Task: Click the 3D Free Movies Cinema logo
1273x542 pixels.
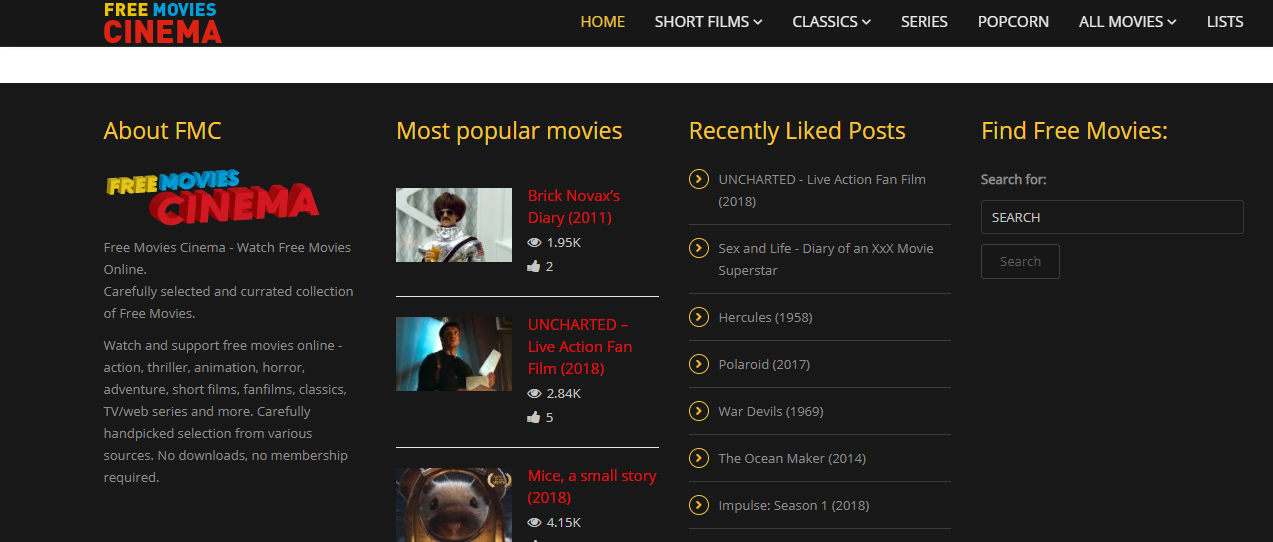Action: pyautogui.click(x=212, y=196)
